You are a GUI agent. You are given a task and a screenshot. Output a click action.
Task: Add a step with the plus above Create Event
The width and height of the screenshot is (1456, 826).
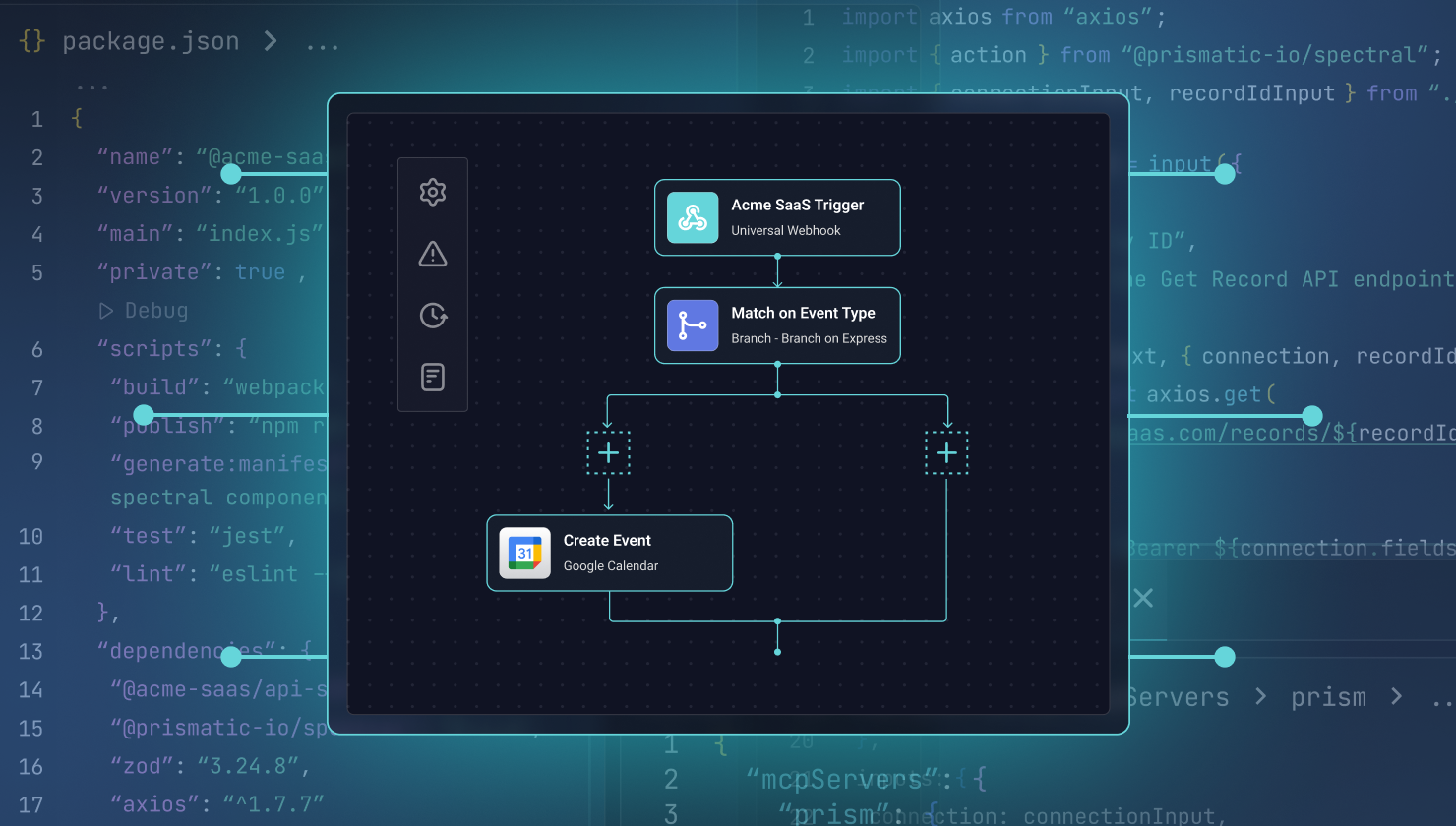(609, 452)
